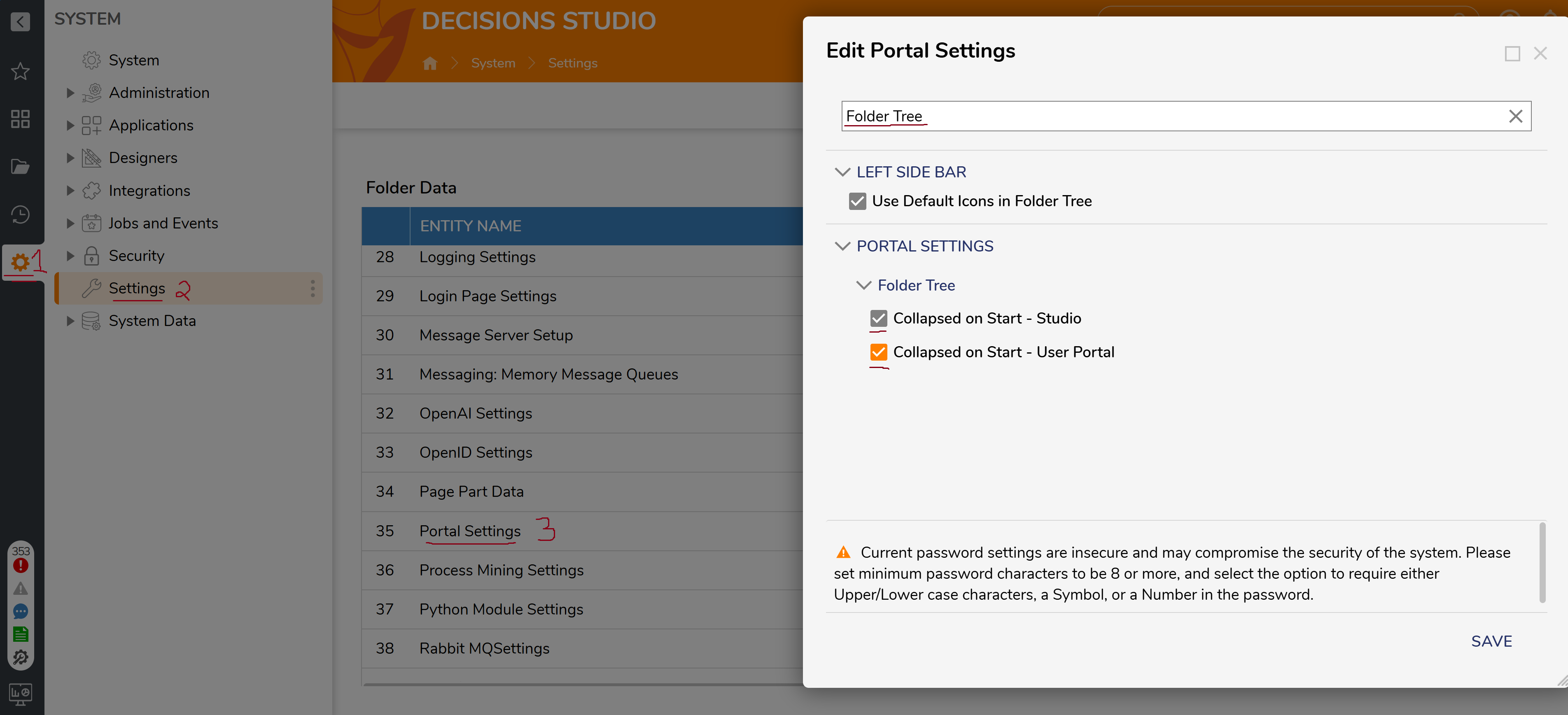Click the favorites star icon in sidebar
The width and height of the screenshot is (1568, 715).
point(20,71)
